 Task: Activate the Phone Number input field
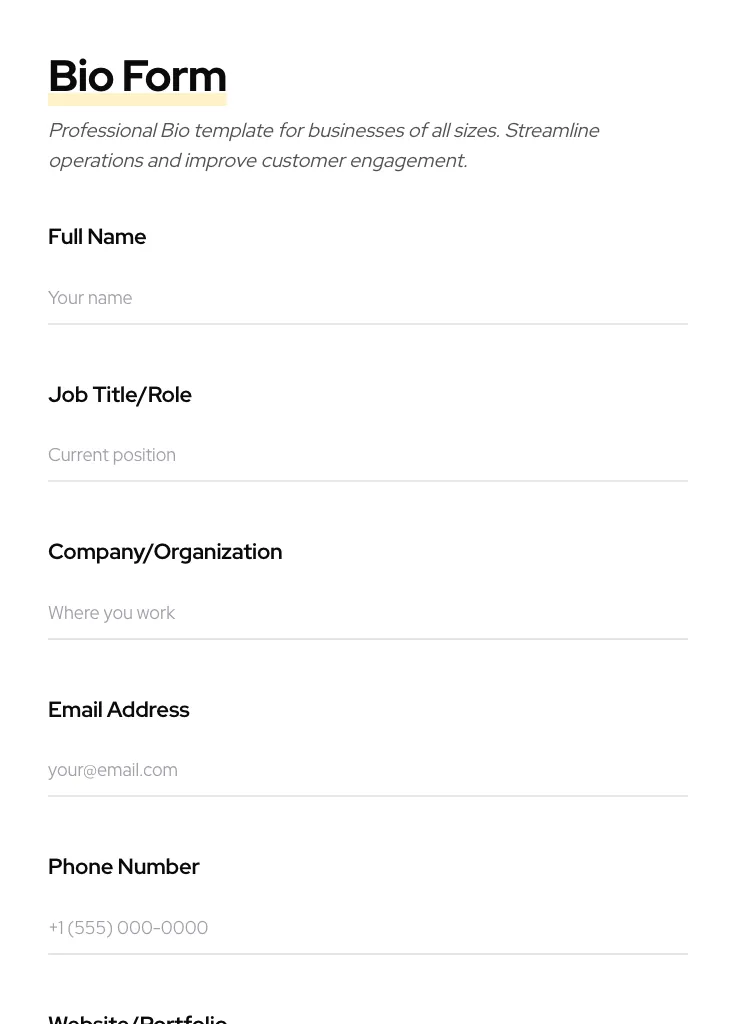click(367, 928)
